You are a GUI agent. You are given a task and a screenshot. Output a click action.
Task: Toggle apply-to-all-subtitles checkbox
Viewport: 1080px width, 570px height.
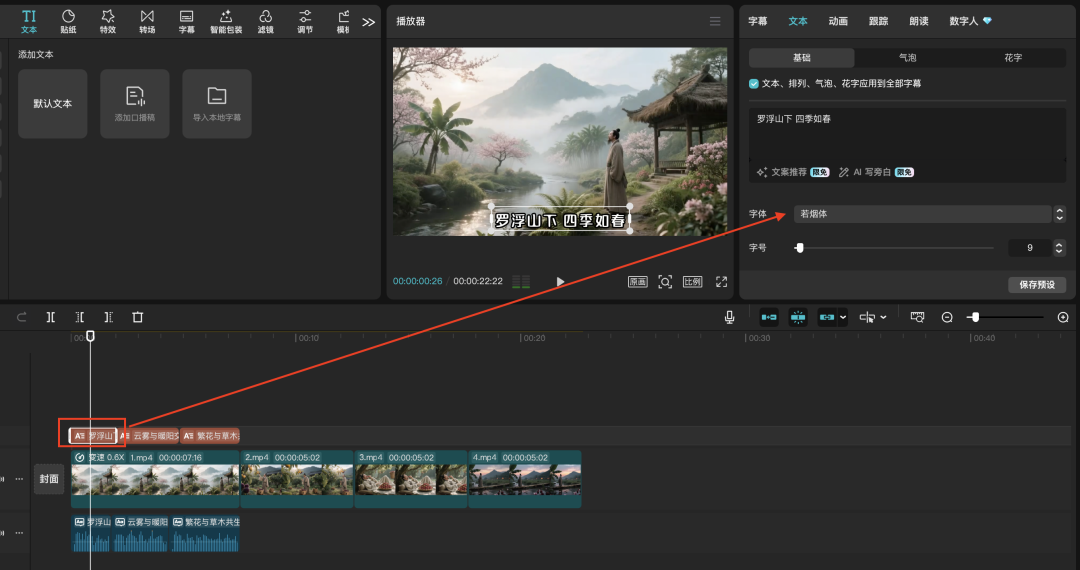point(754,83)
